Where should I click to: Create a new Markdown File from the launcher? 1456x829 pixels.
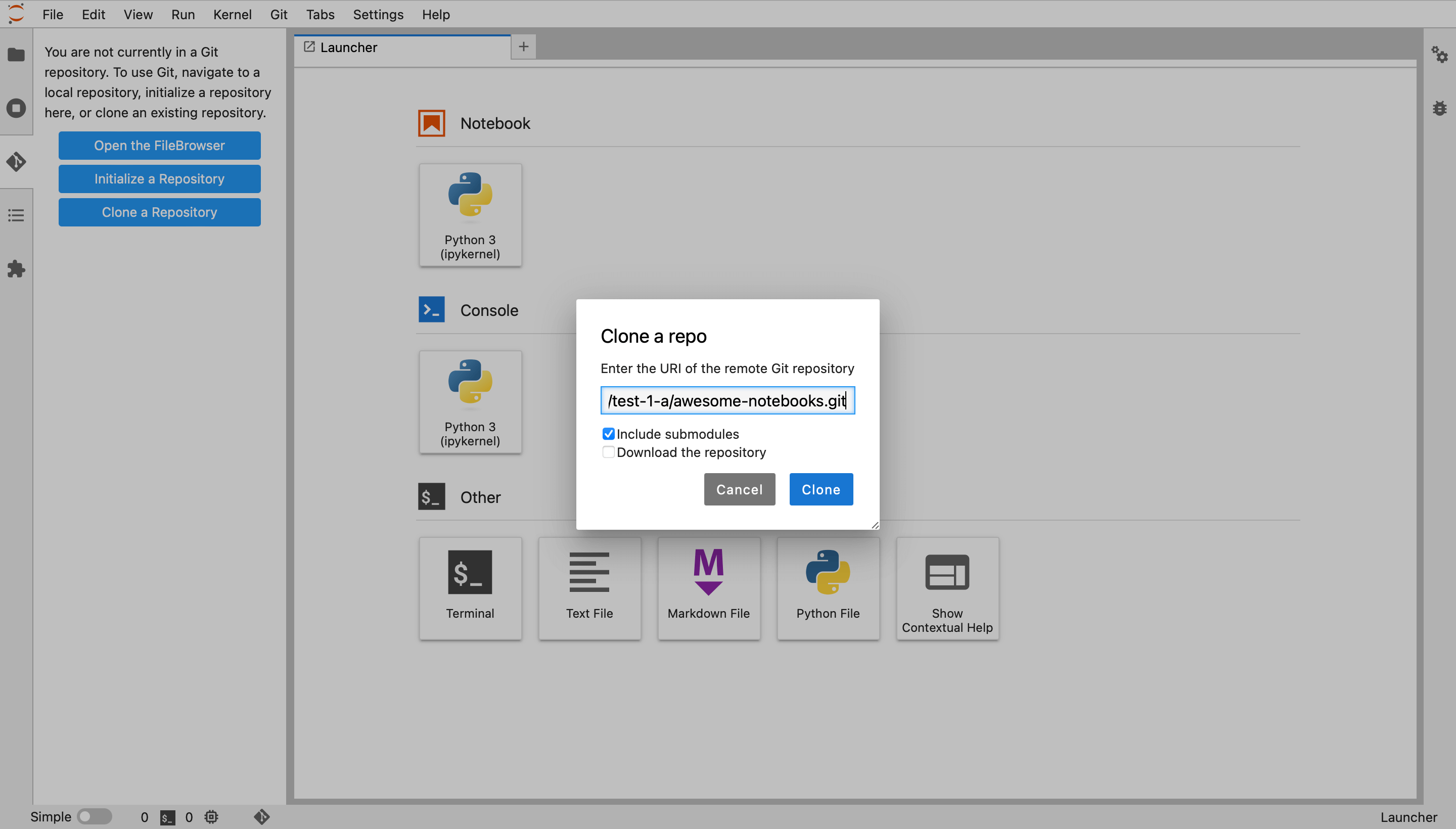pos(708,587)
